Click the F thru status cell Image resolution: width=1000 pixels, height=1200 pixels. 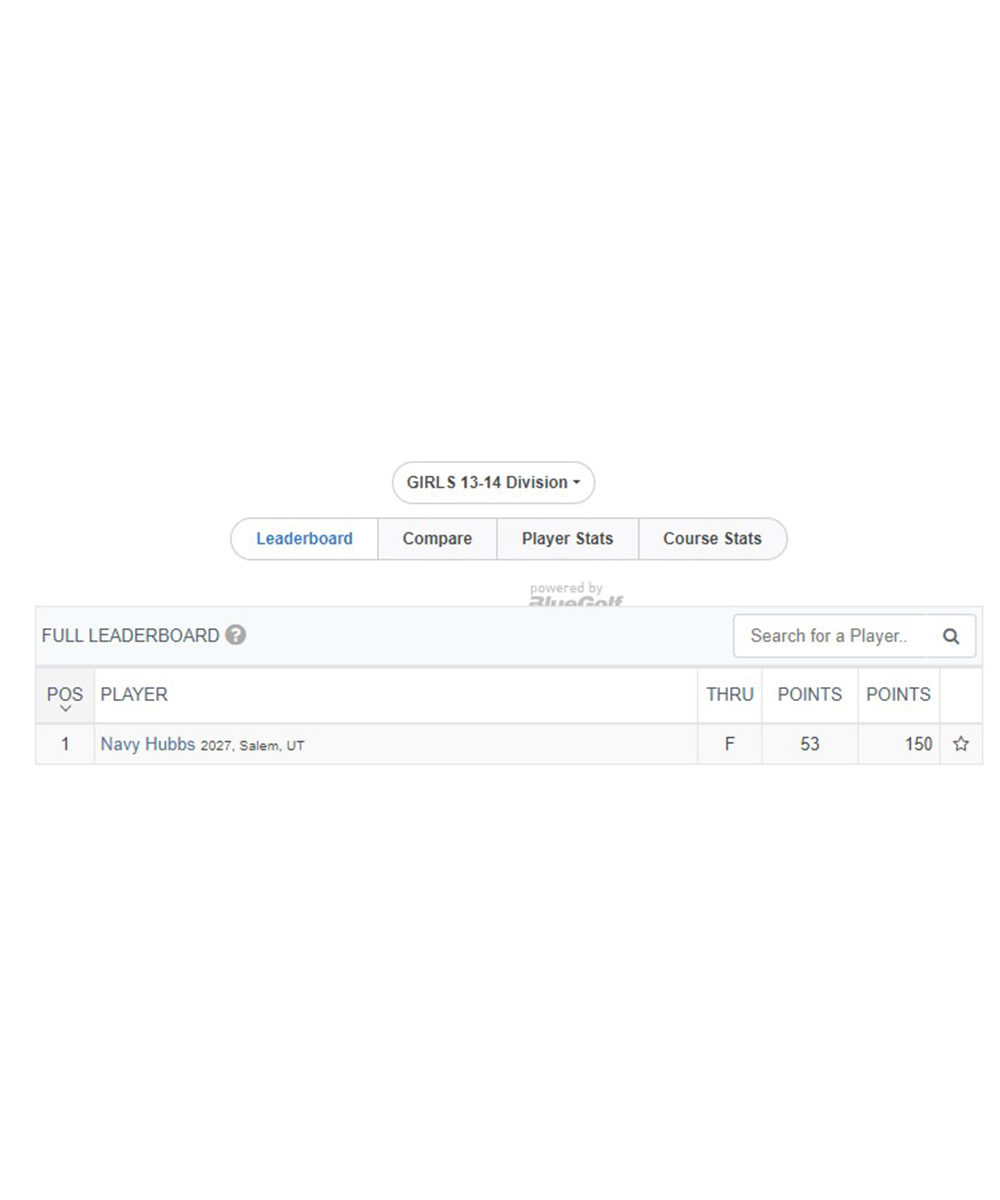[730, 745]
